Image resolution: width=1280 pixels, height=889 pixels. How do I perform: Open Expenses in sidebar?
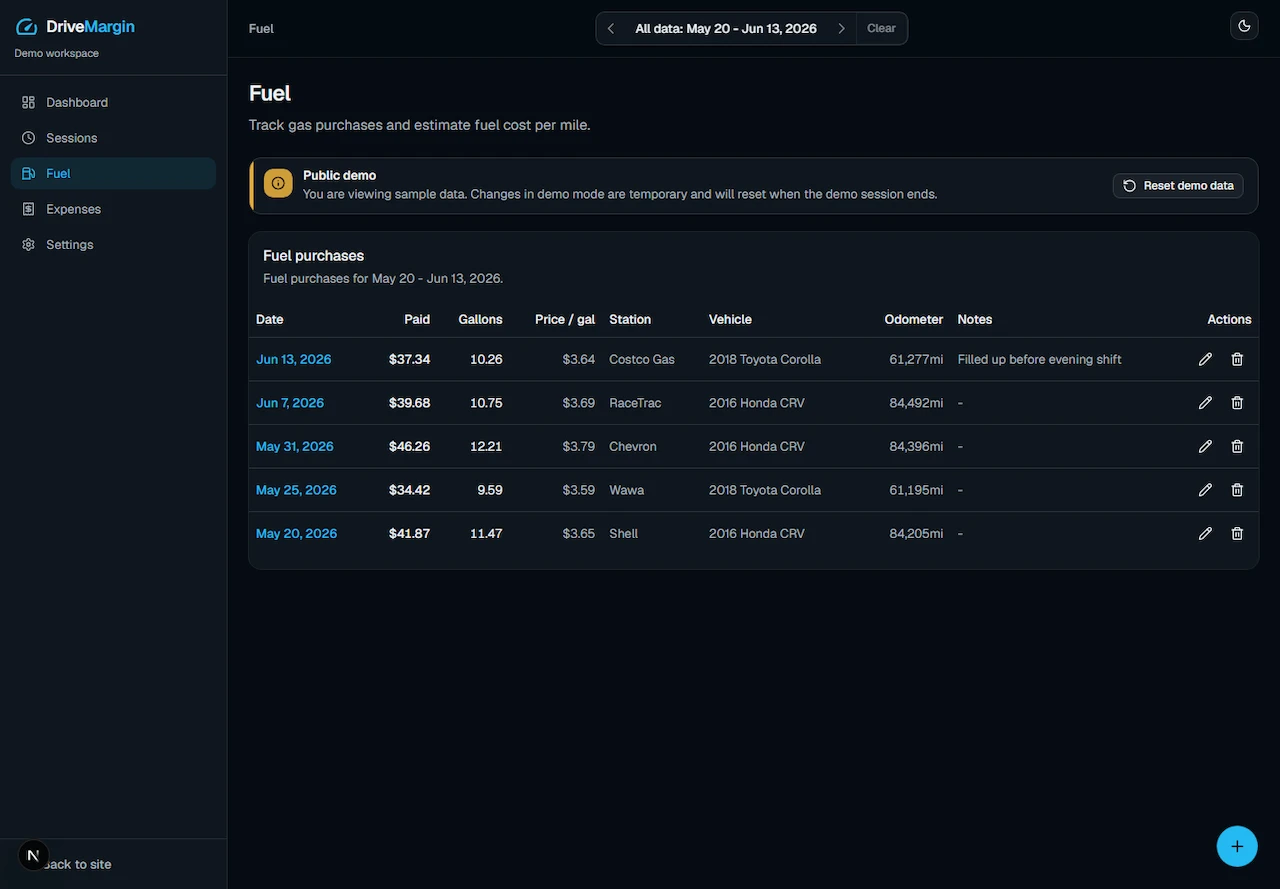click(x=113, y=209)
